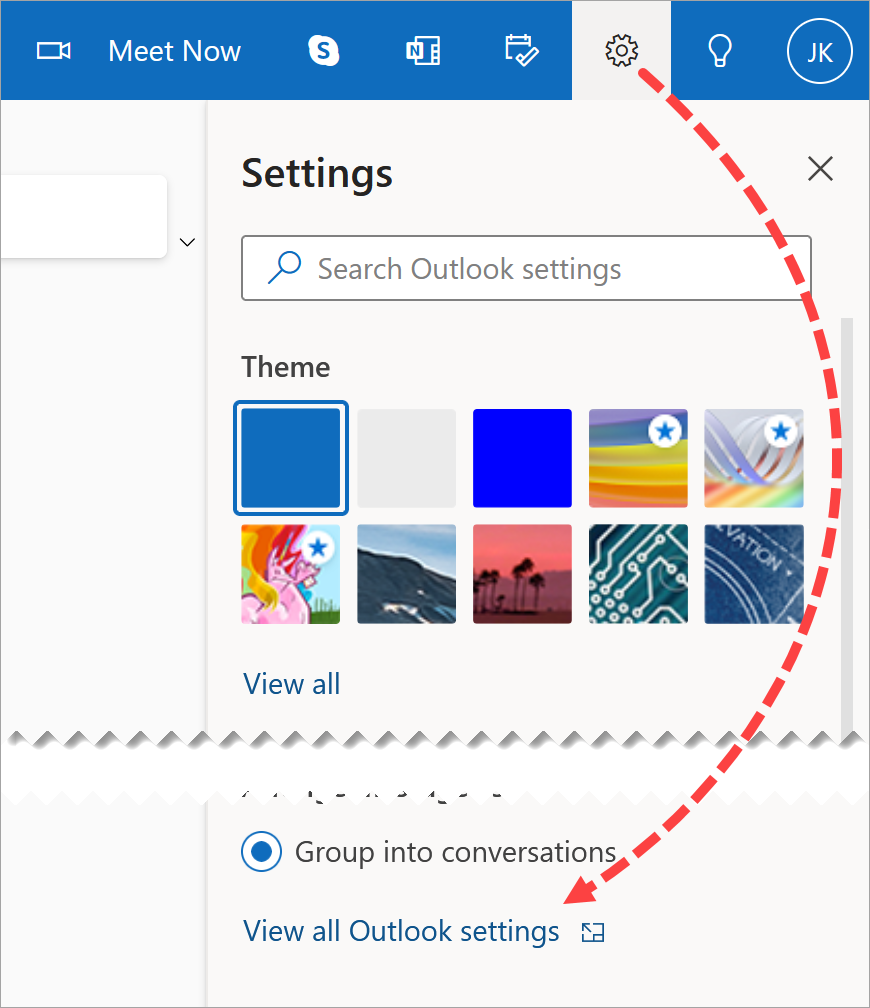Click View all themes link

tap(291, 684)
